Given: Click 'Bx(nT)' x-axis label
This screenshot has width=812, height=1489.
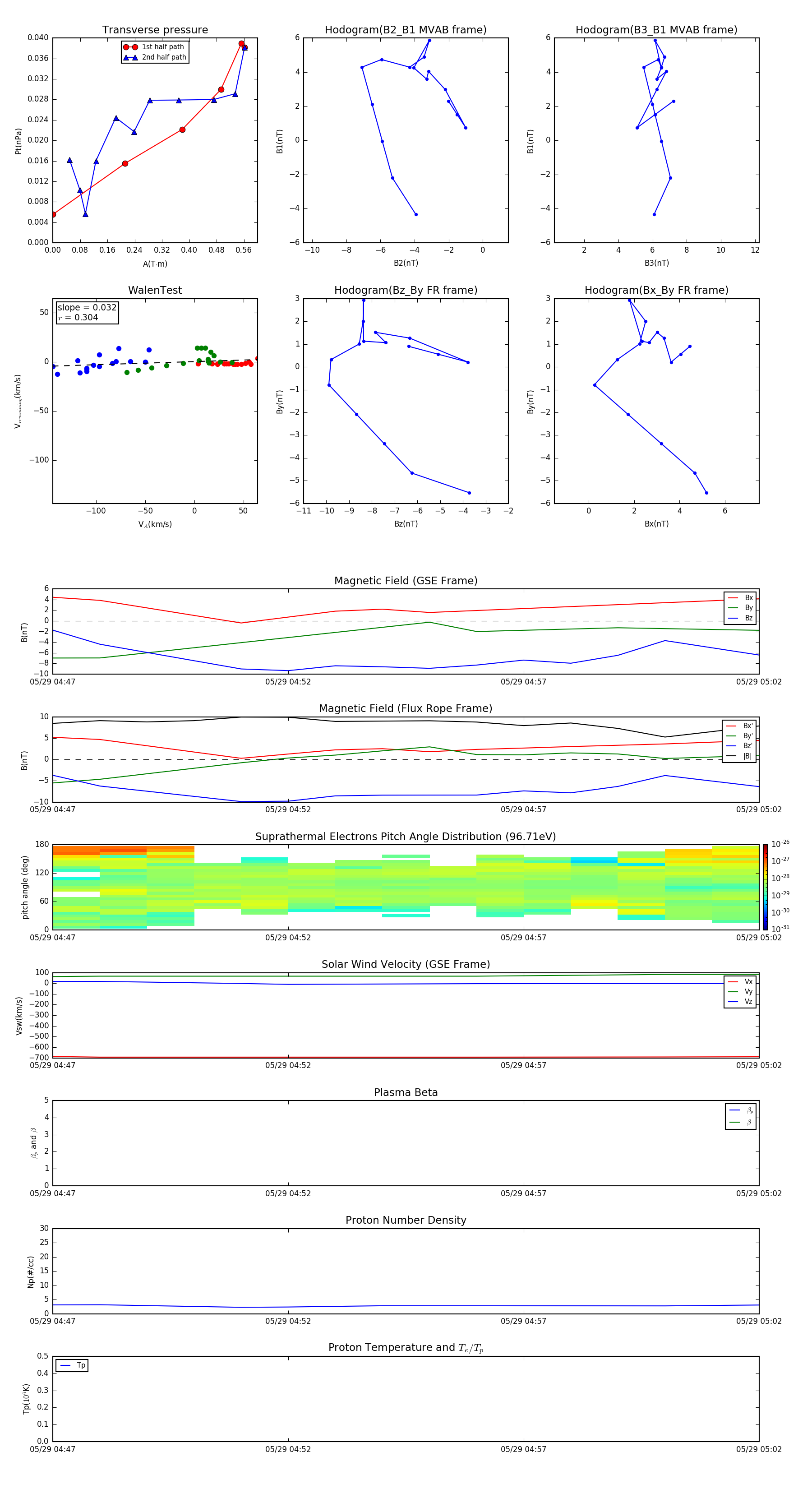Looking at the screenshot, I should 656,524.
